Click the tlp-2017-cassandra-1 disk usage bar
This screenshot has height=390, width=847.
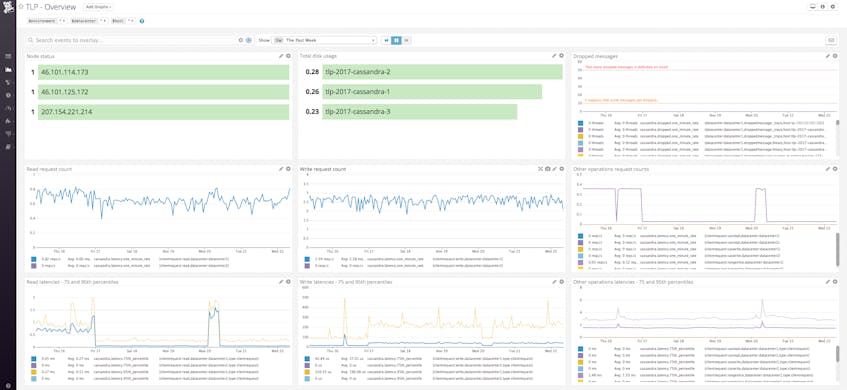[x=432, y=92]
